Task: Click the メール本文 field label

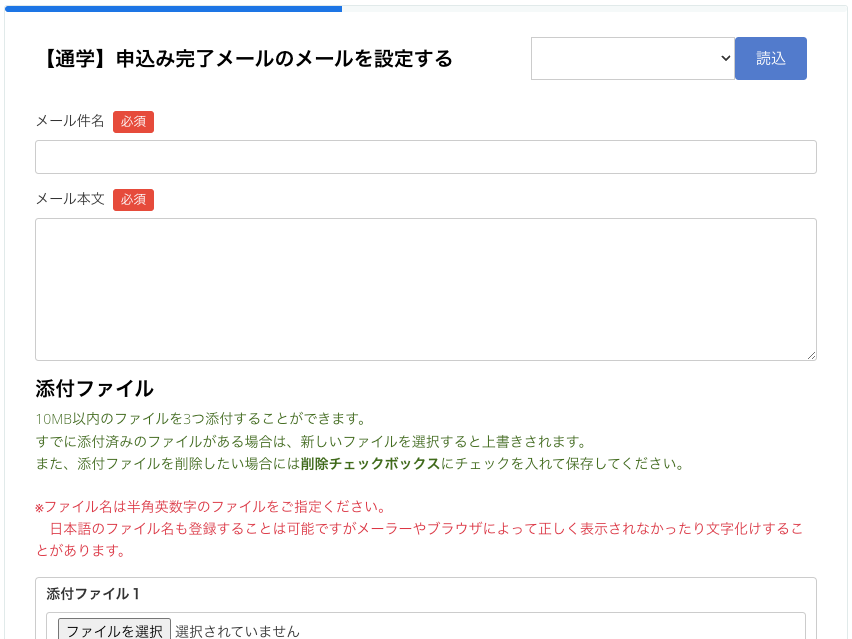Action: [70, 199]
